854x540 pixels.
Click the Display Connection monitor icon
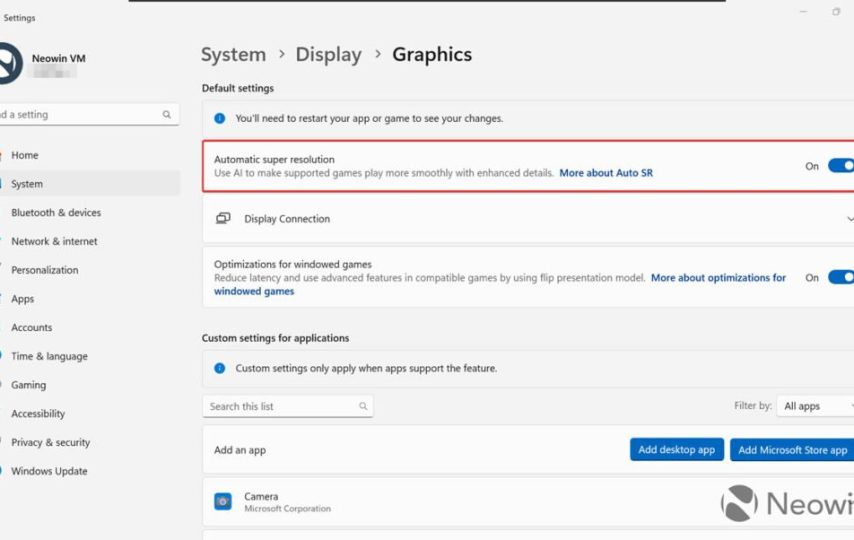pyautogui.click(x=223, y=219)
